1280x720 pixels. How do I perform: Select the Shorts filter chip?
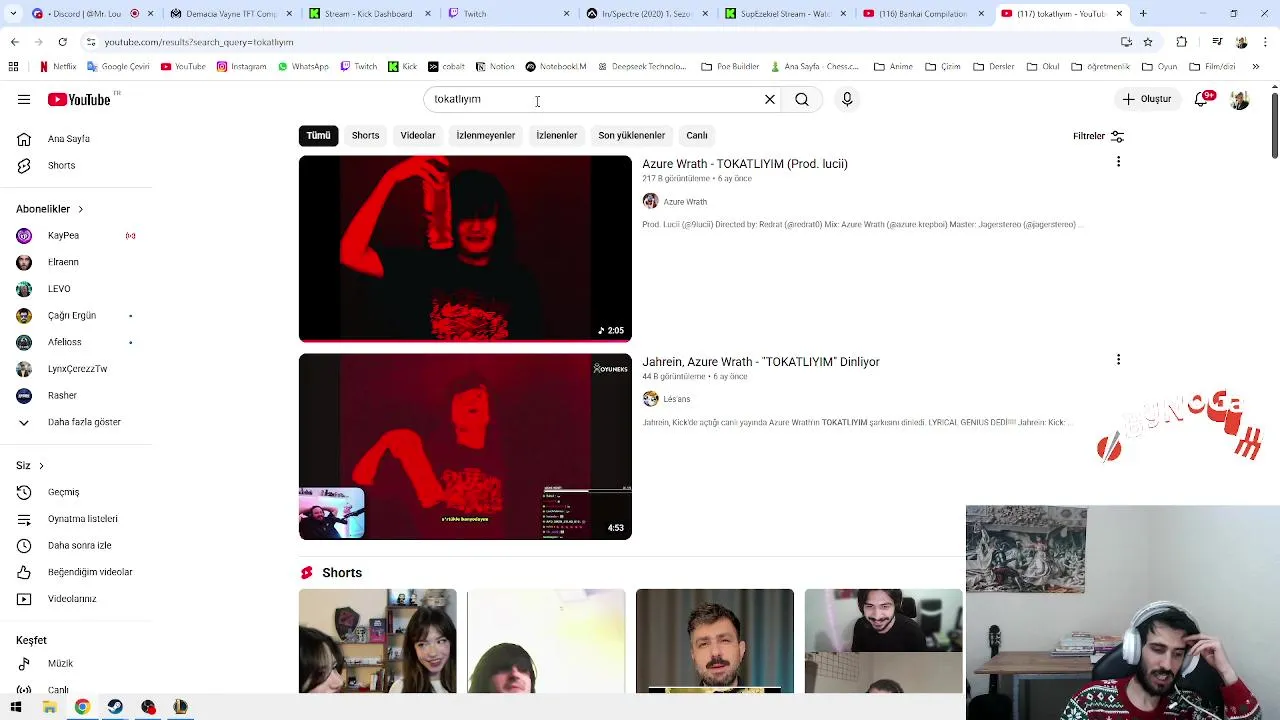pos(365,135)
